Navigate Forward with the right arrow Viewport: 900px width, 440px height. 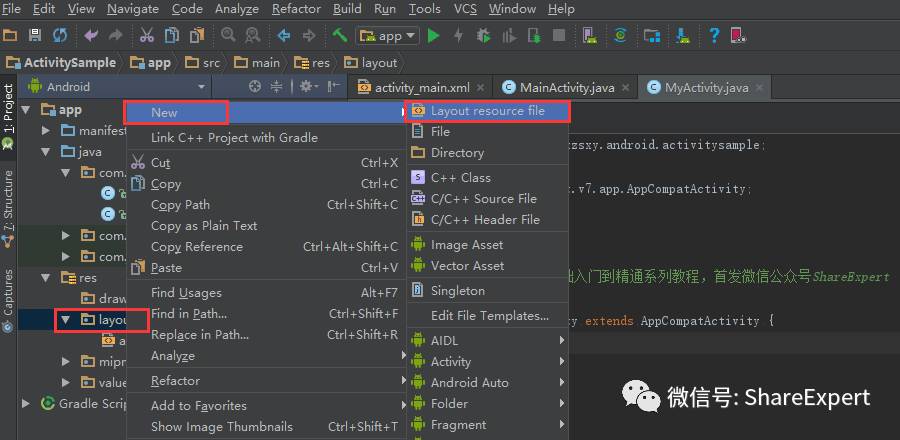point(309,36)
